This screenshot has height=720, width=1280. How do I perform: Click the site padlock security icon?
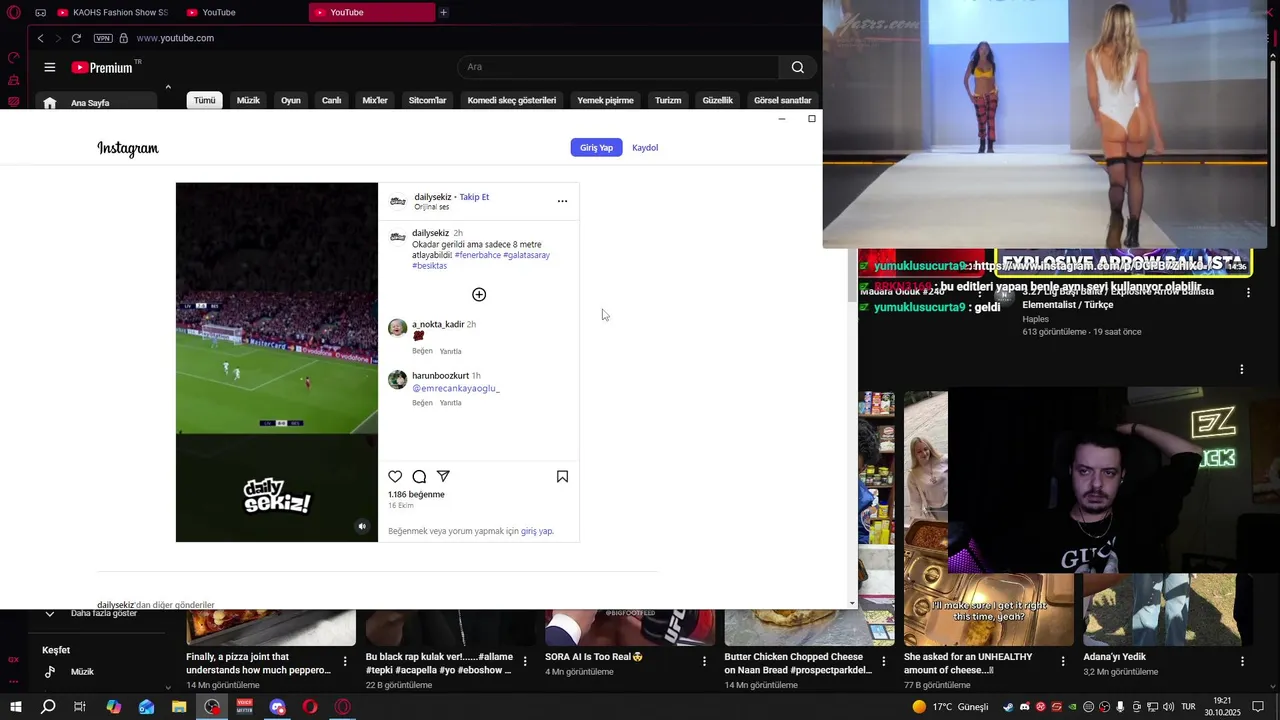click(x=124, y=38)
